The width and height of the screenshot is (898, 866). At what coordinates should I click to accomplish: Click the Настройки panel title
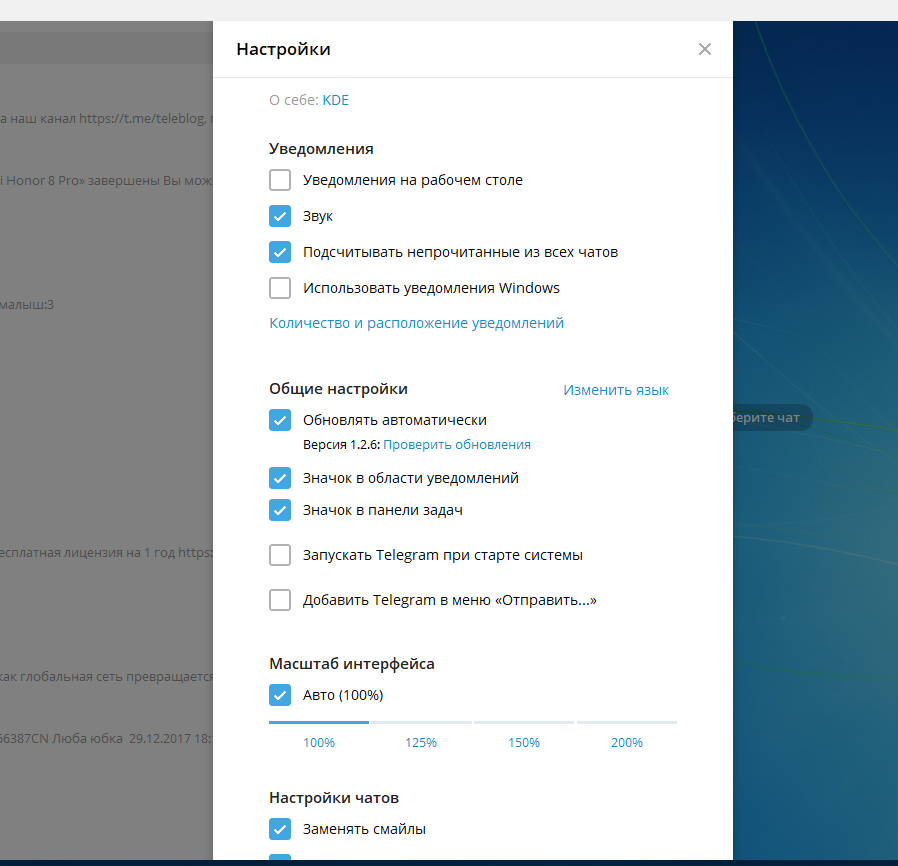283,49
